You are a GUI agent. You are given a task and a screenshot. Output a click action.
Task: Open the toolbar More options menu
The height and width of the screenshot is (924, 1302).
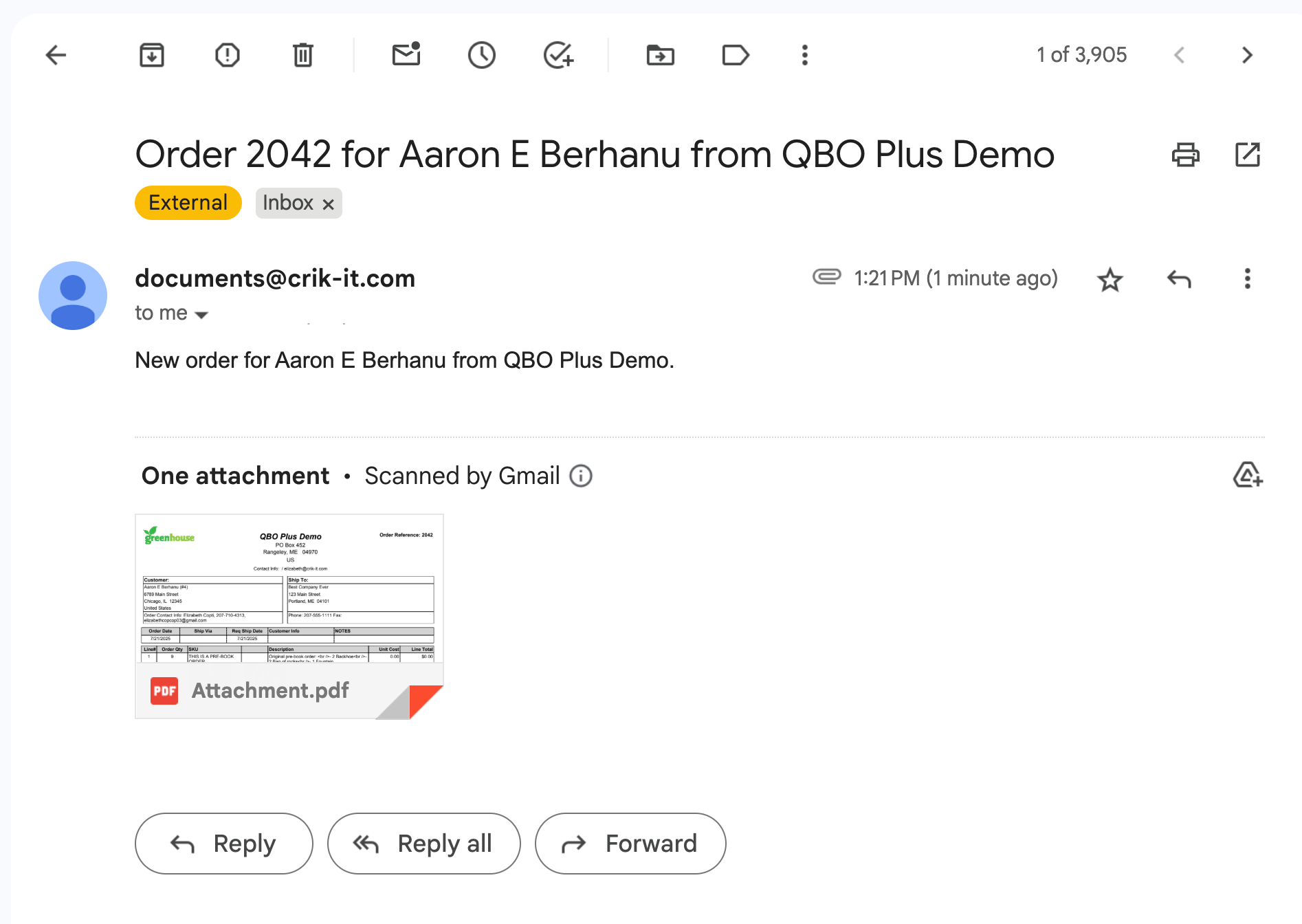point(804,55)
